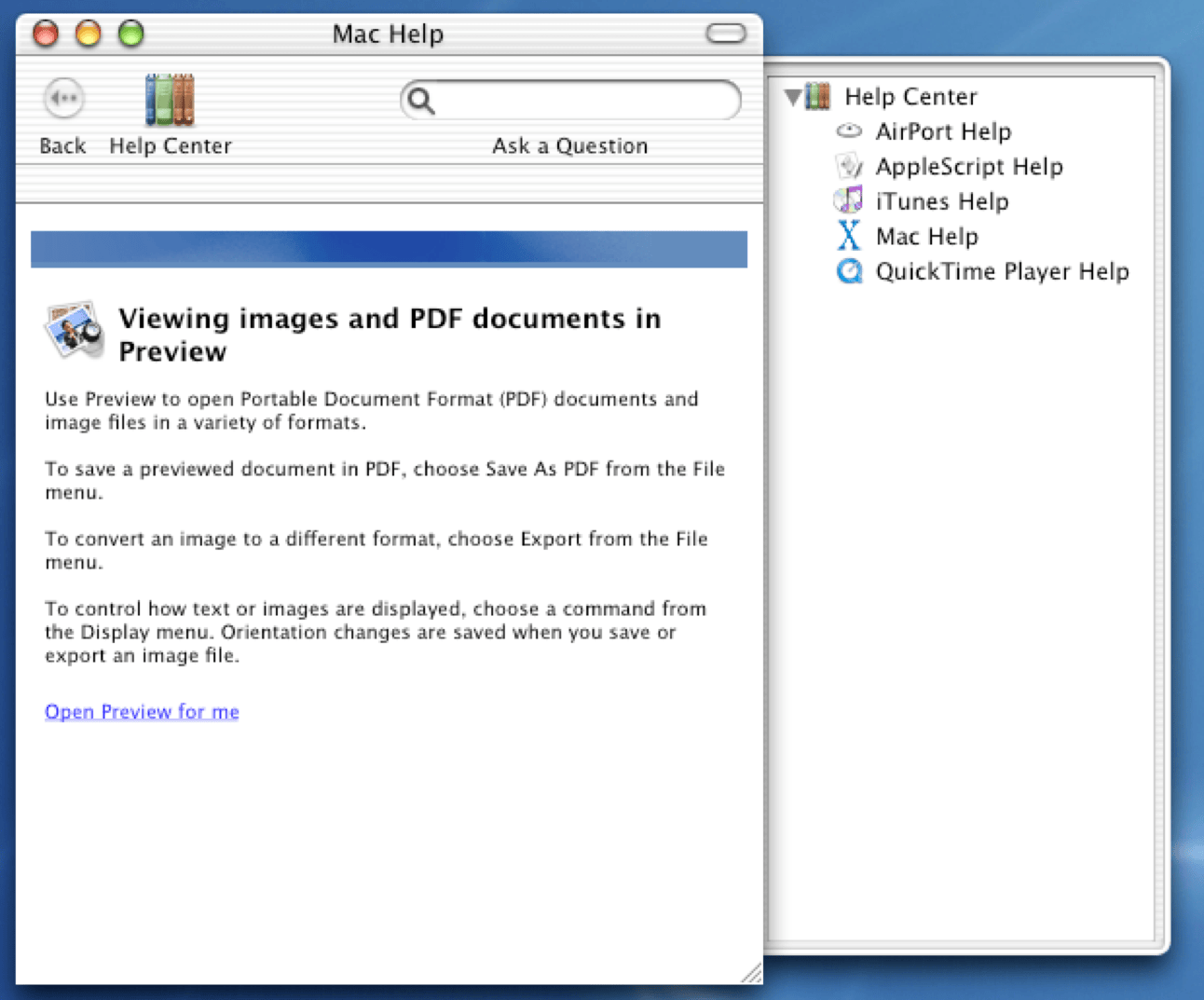Image resolution: width=1204 pixels, height=1000 pixels.
Task: Select the Help Center row label
Action: 910,97
